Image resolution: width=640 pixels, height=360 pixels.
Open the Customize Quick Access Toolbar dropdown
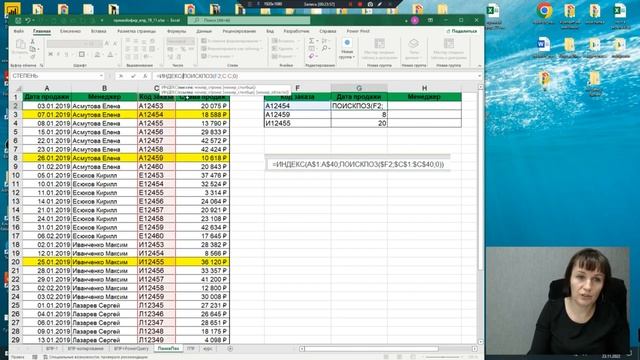[x=102, y=20]
